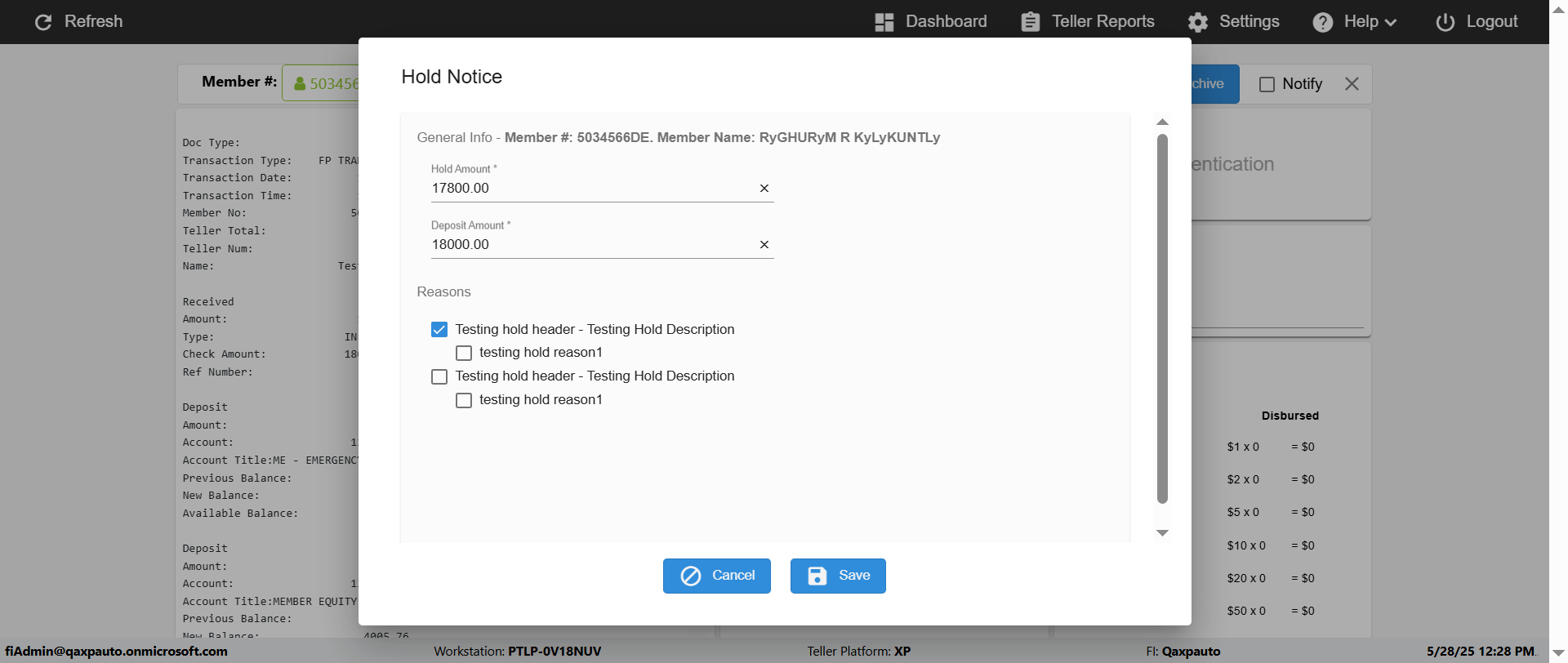The image size is (1568, 663).
Task: Open the Dashboard grid icon
Action: click(x=884, y=22)
